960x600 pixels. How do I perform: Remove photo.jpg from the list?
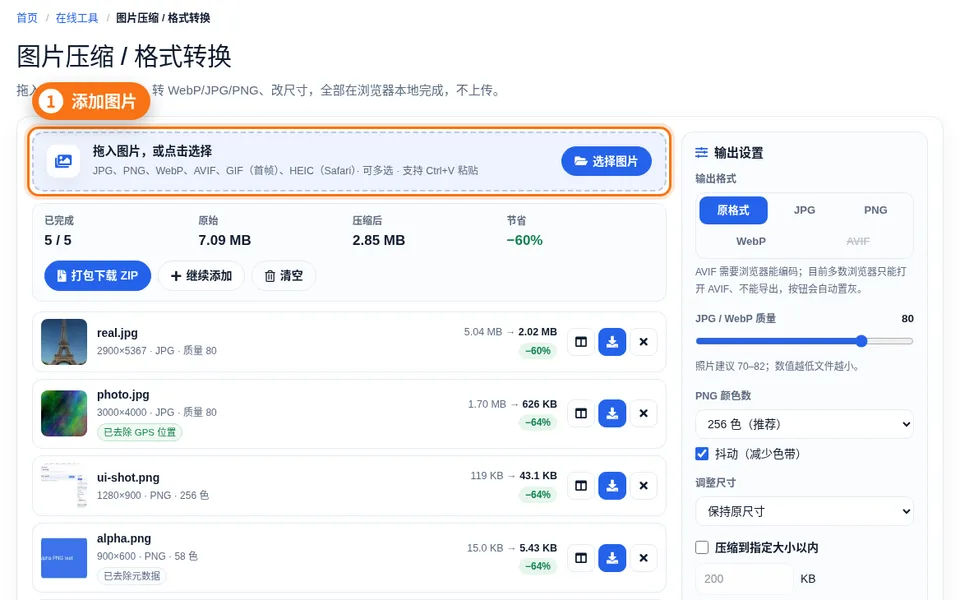[643, 413]
